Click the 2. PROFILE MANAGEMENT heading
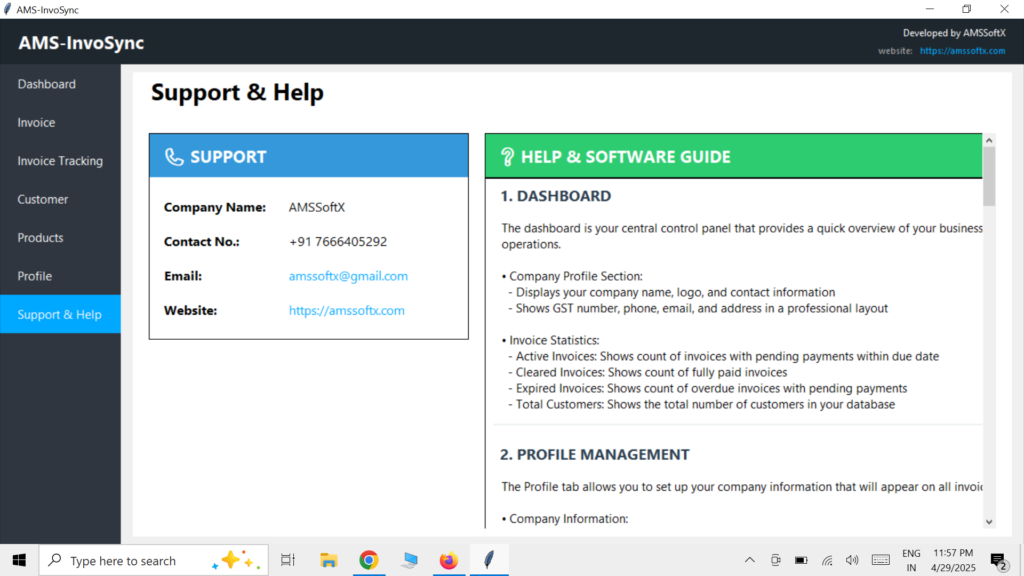 coord(594,455)
